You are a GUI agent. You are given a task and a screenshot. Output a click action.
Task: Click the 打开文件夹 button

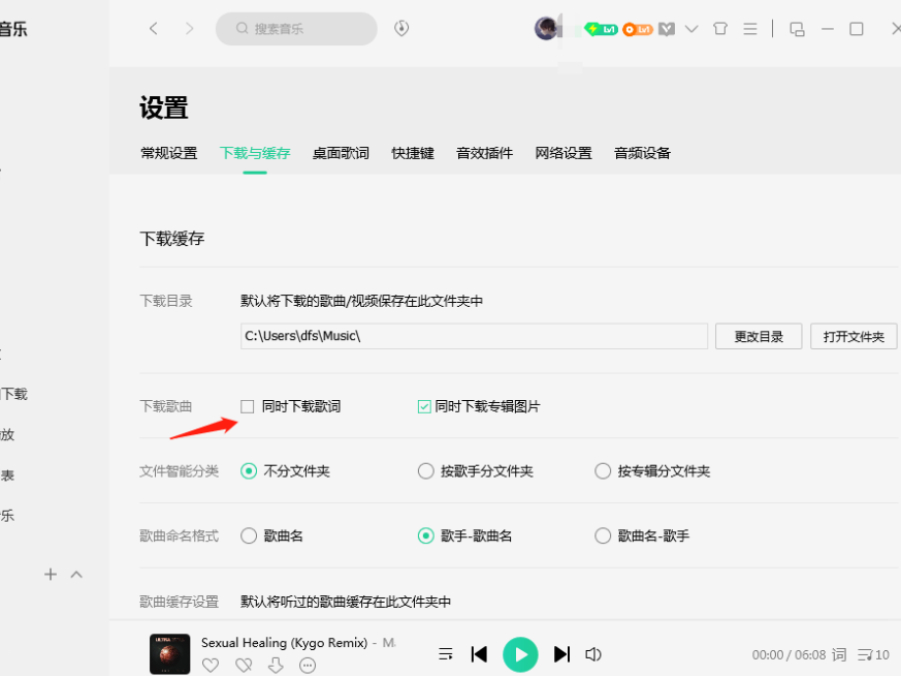coord(853,336)
